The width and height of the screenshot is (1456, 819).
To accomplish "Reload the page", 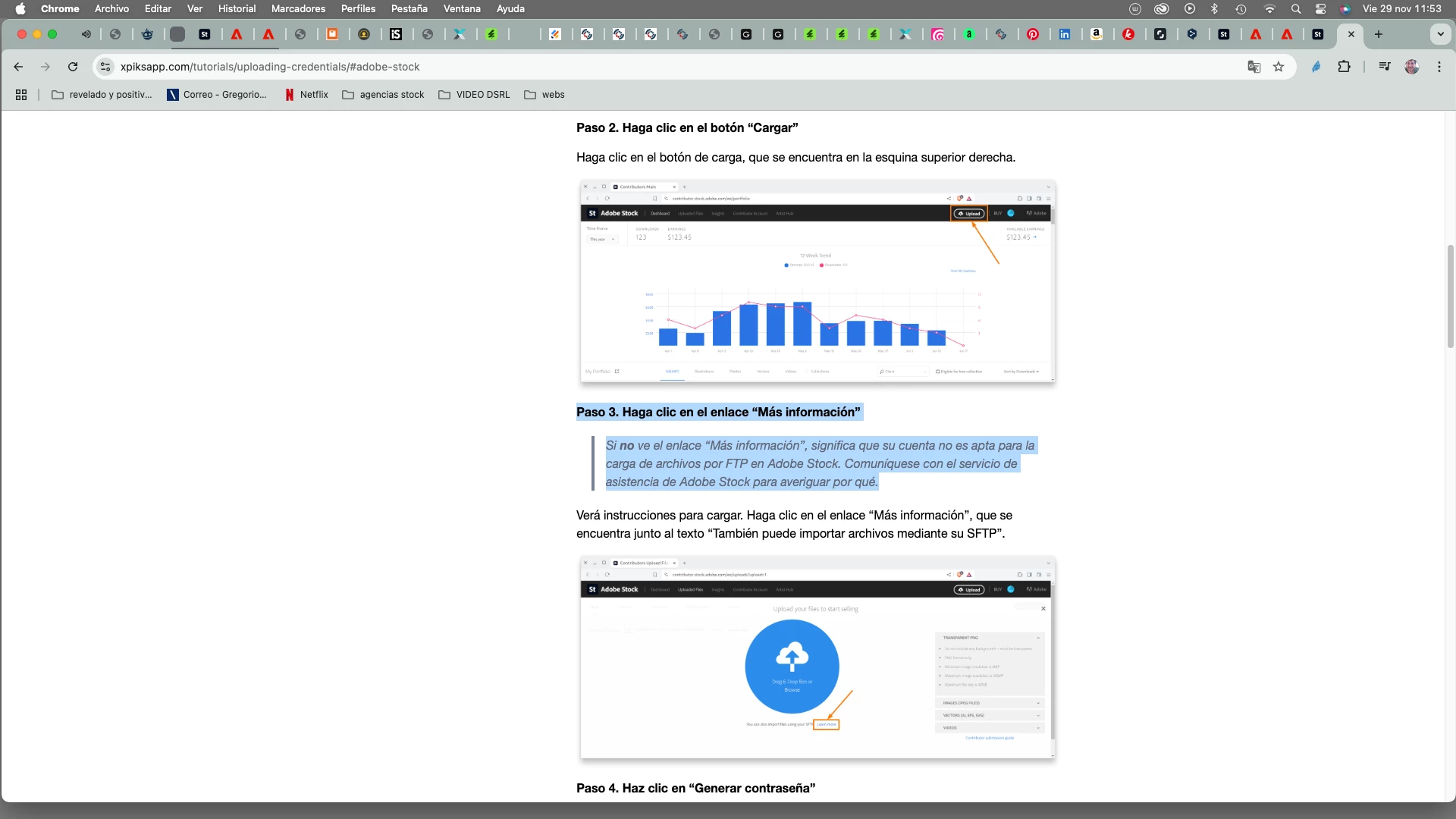I will pyautogui.click(x=73, y=67).
